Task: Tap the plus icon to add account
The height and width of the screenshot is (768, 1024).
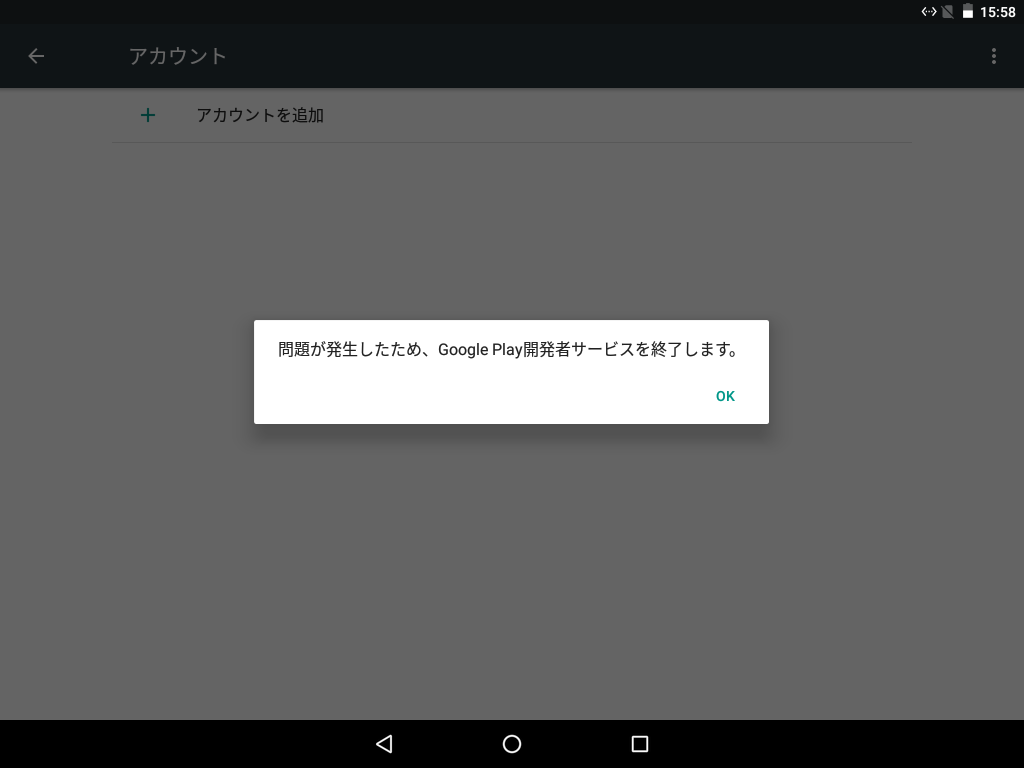Action: tap(148, 116)
